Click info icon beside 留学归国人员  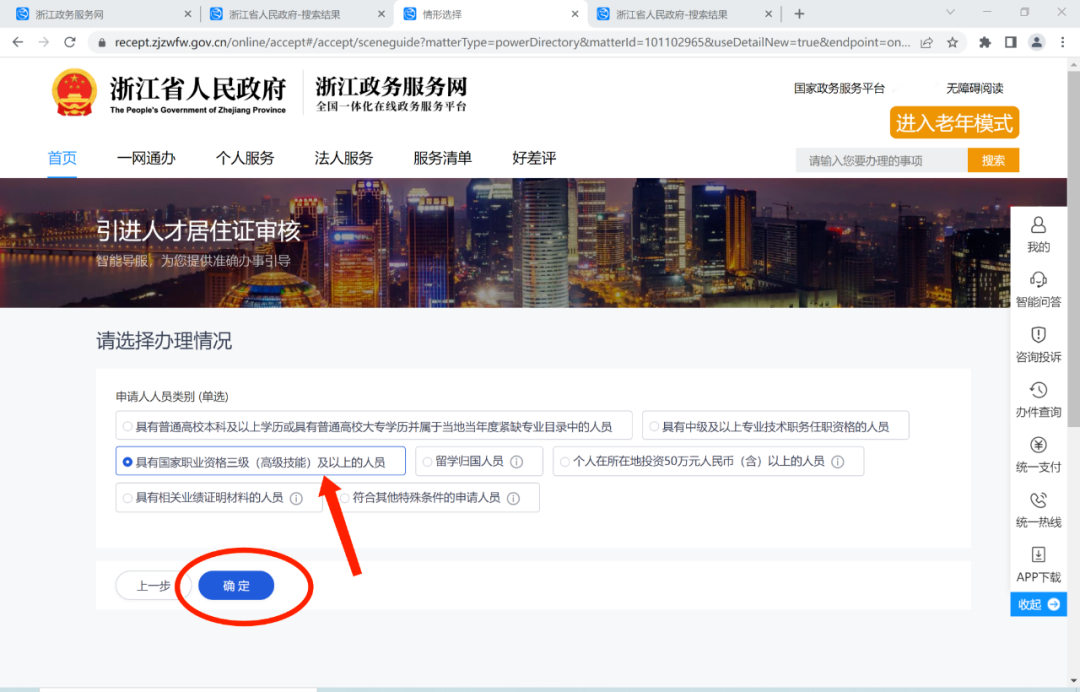(517, 462)
